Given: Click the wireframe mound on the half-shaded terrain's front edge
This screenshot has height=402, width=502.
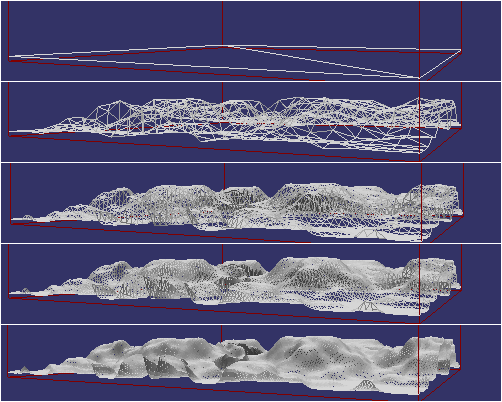Looking at the screenshot, I should click(x=369, y=233).
